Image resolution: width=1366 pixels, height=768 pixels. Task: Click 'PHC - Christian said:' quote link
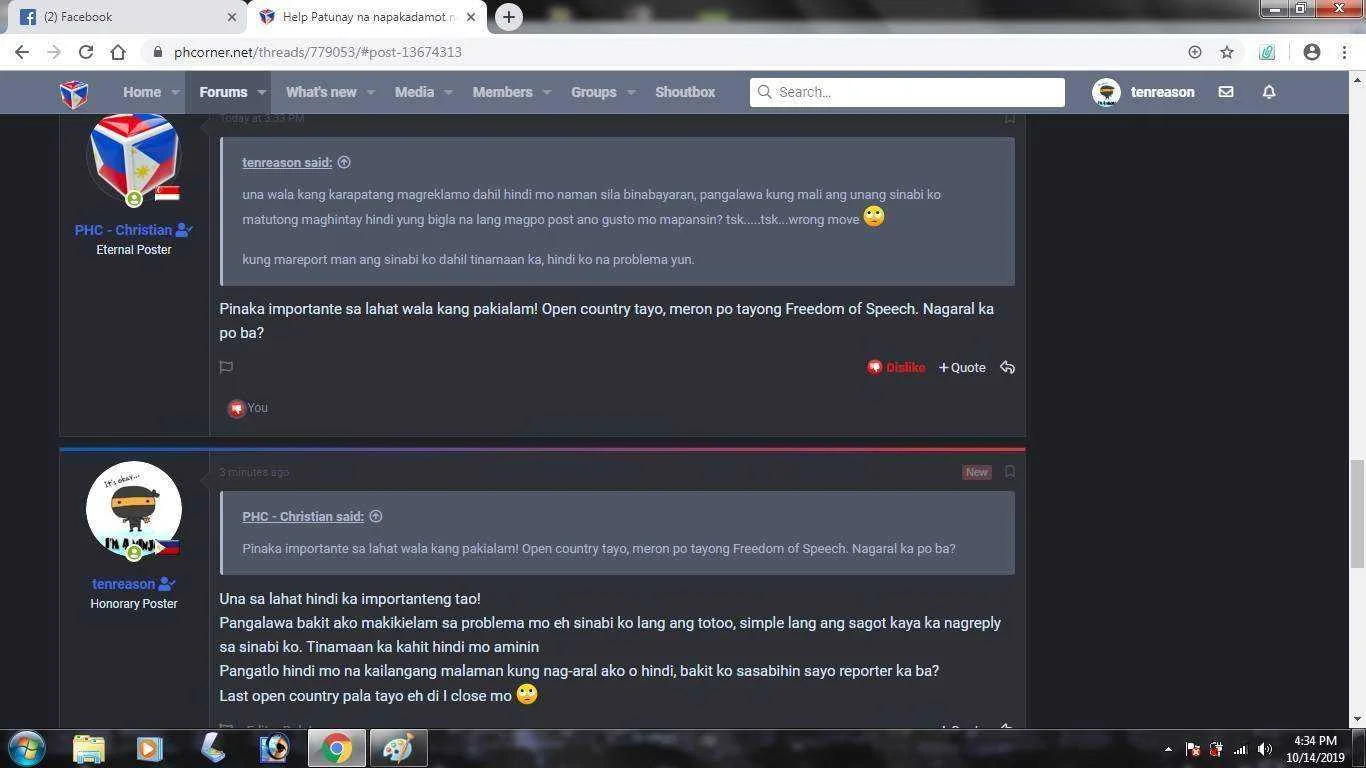tap(303, 516)
